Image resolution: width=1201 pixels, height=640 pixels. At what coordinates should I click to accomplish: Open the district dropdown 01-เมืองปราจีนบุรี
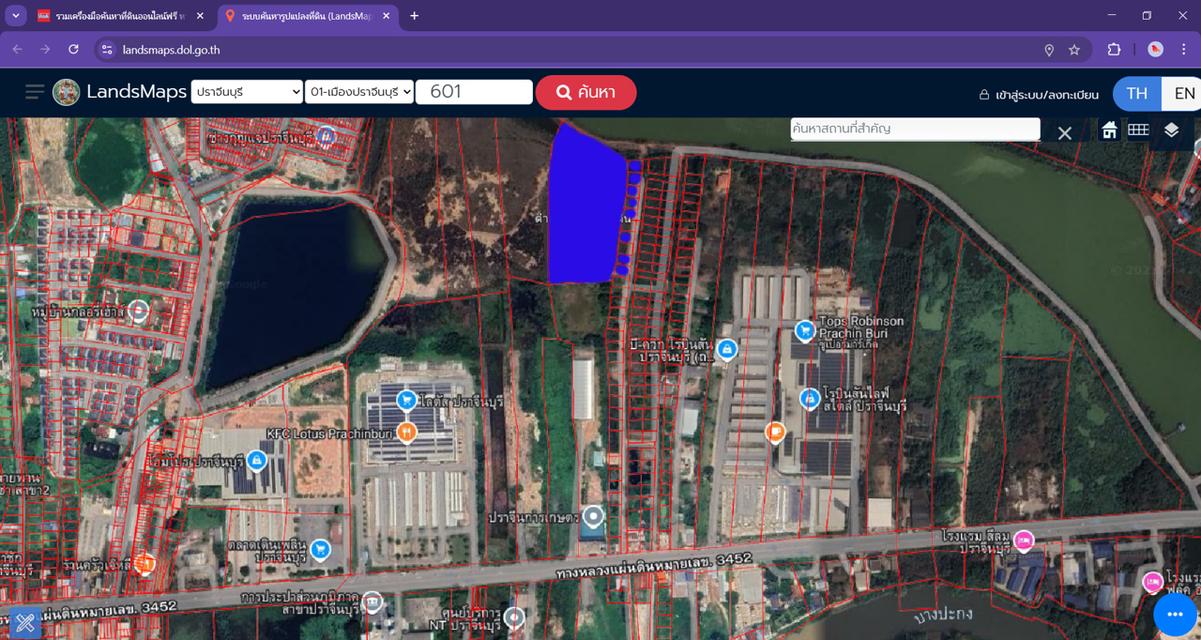(360, 92)
